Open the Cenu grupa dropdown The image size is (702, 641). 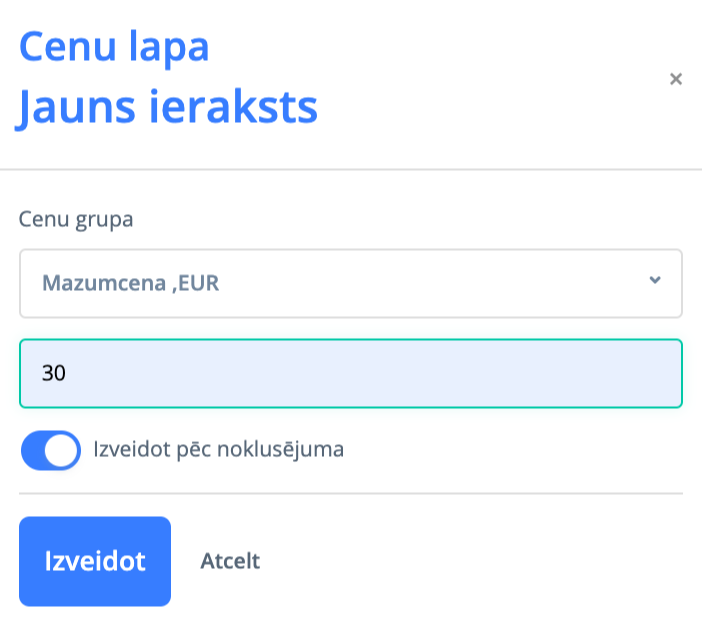click(x=350, y=283)
